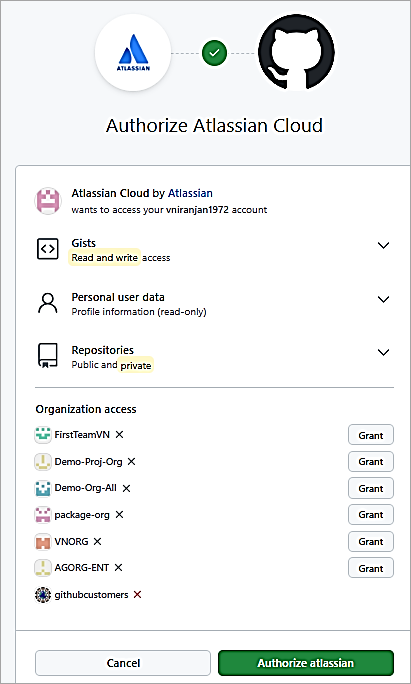Click the X mark next to Demo-Proj-Org

(x=131, y=462)
